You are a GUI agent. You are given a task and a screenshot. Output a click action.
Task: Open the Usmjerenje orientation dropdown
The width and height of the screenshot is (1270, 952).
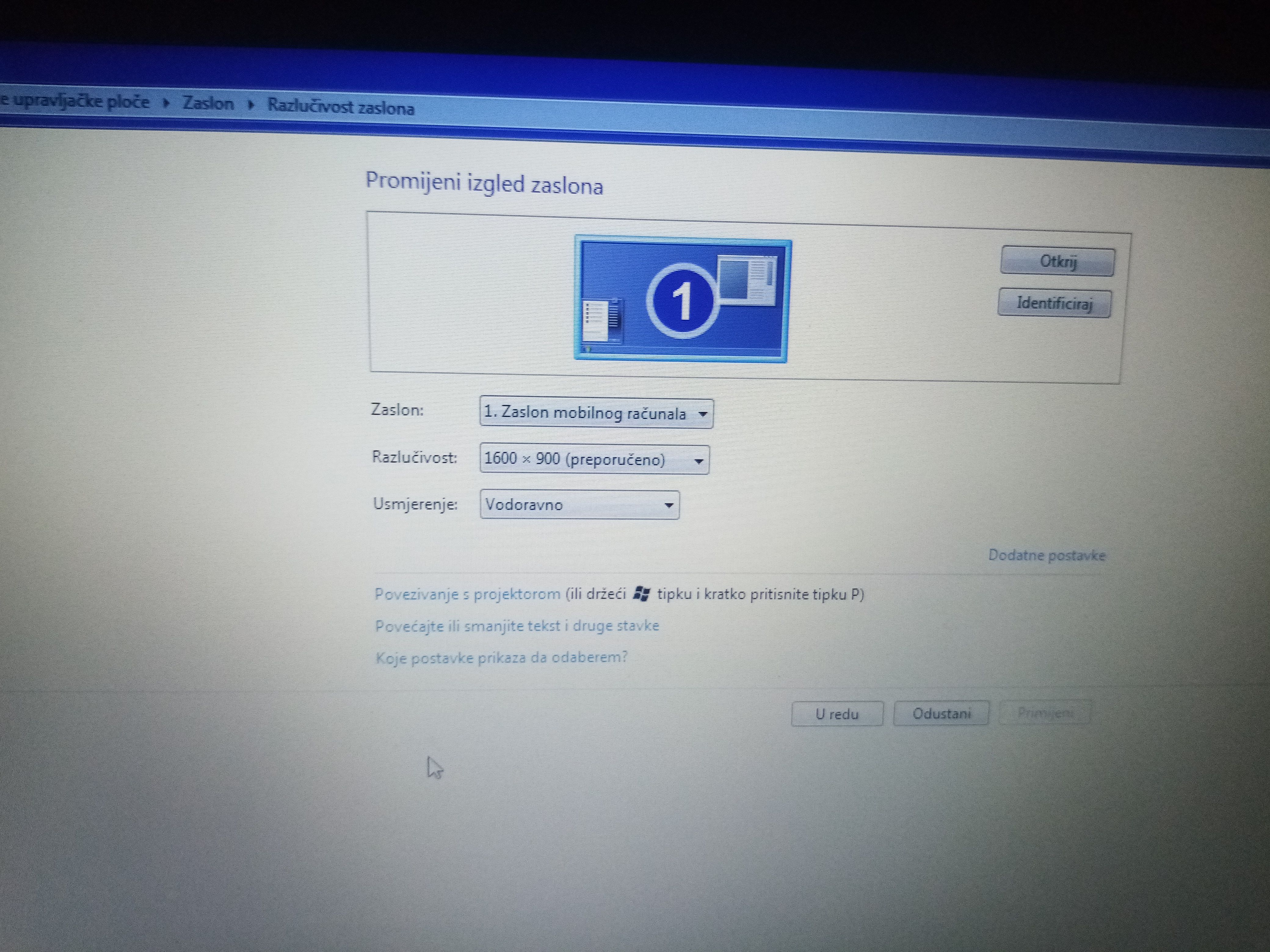(579, 505)
